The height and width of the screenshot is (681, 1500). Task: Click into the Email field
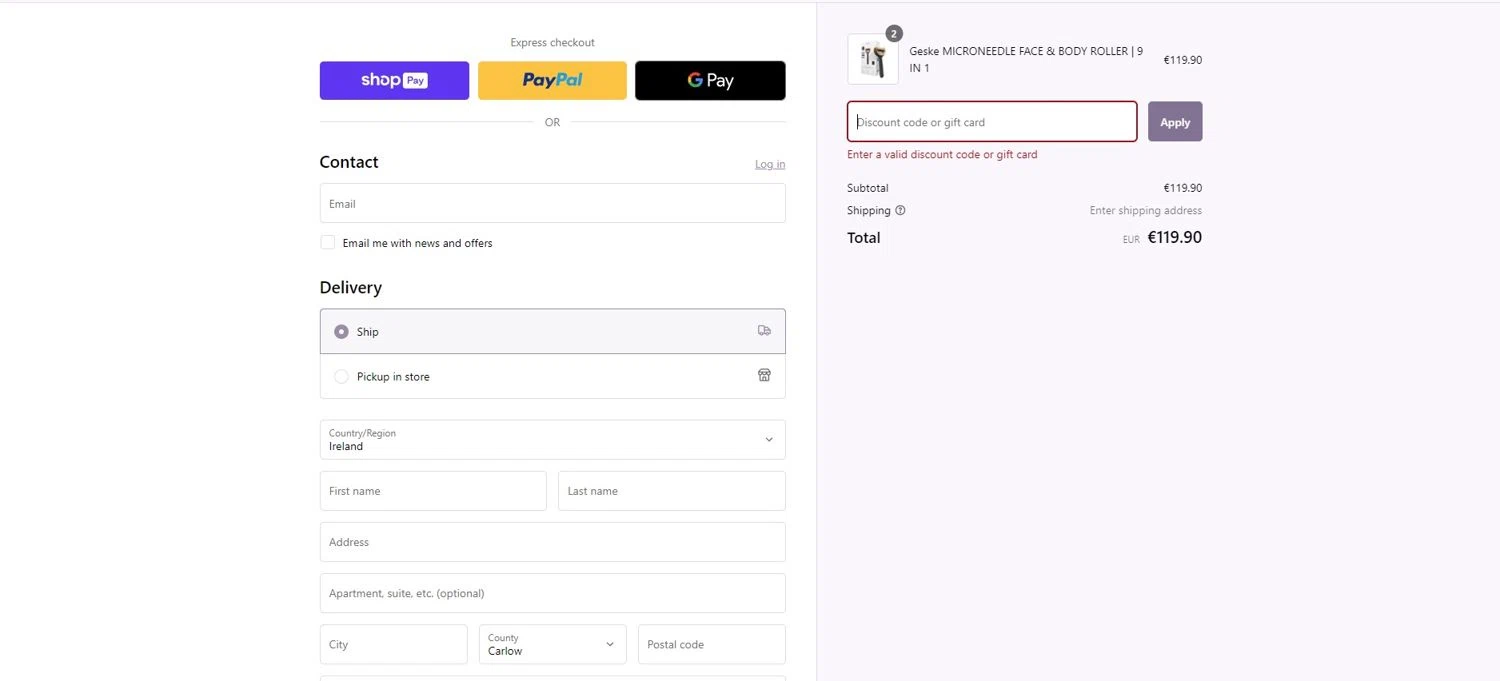click(552, 204)
